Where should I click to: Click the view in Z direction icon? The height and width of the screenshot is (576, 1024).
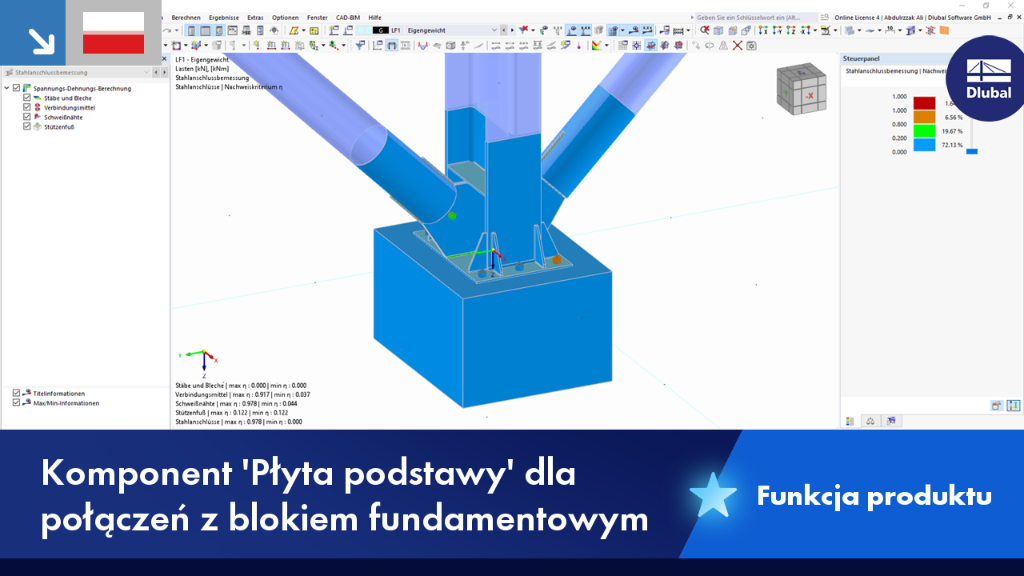coord(791,31)
